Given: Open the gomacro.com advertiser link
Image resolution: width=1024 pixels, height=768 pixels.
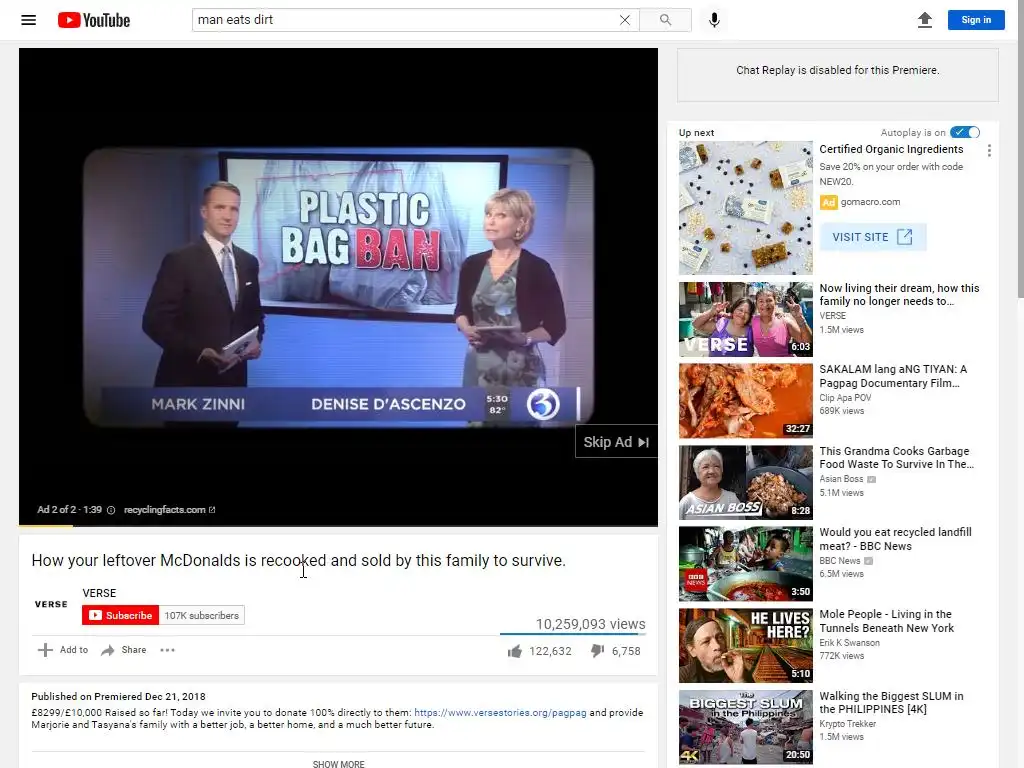Looking at the screenshot, I should [x=871, y=202].
